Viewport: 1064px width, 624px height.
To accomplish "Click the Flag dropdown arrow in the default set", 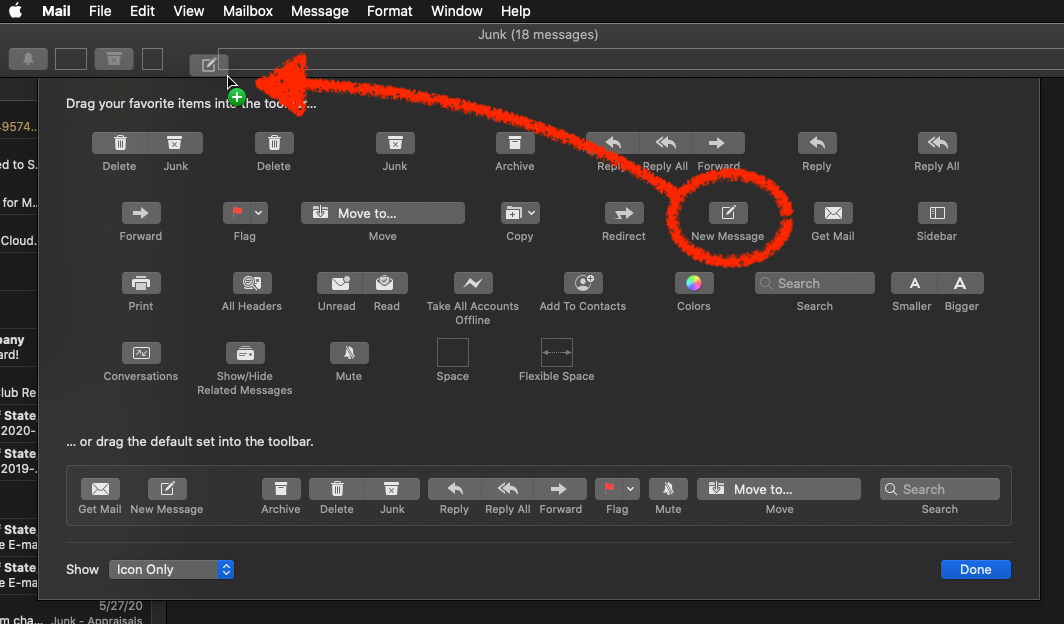I will (x=630, y=489).
